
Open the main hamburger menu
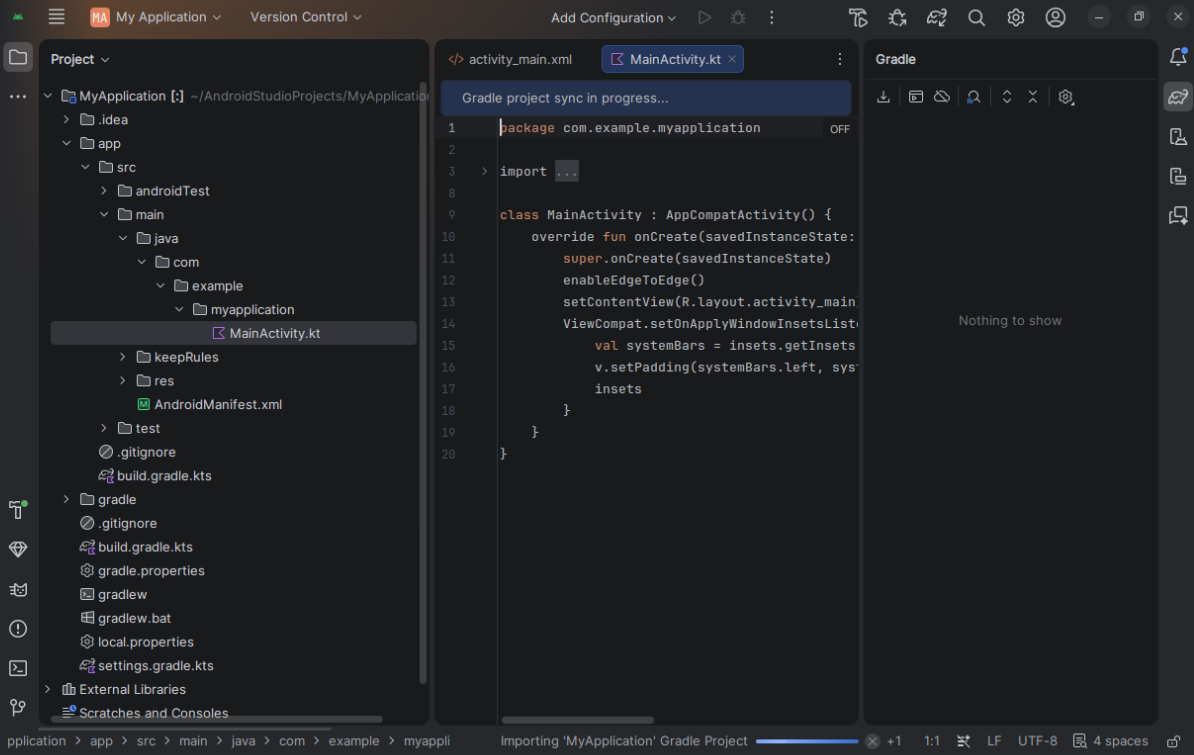click(56, 17)
